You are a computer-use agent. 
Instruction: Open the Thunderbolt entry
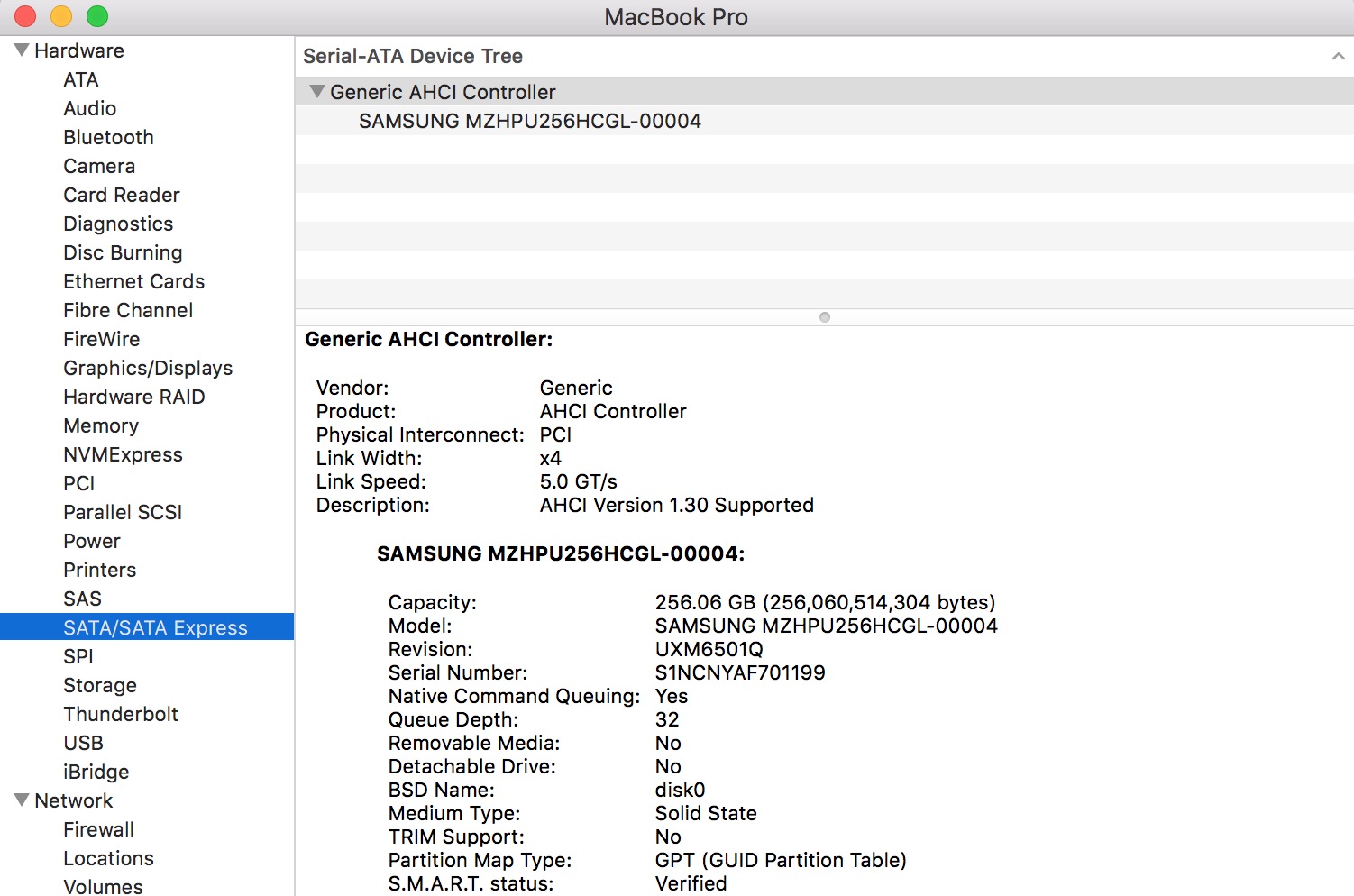coord(121,714)
